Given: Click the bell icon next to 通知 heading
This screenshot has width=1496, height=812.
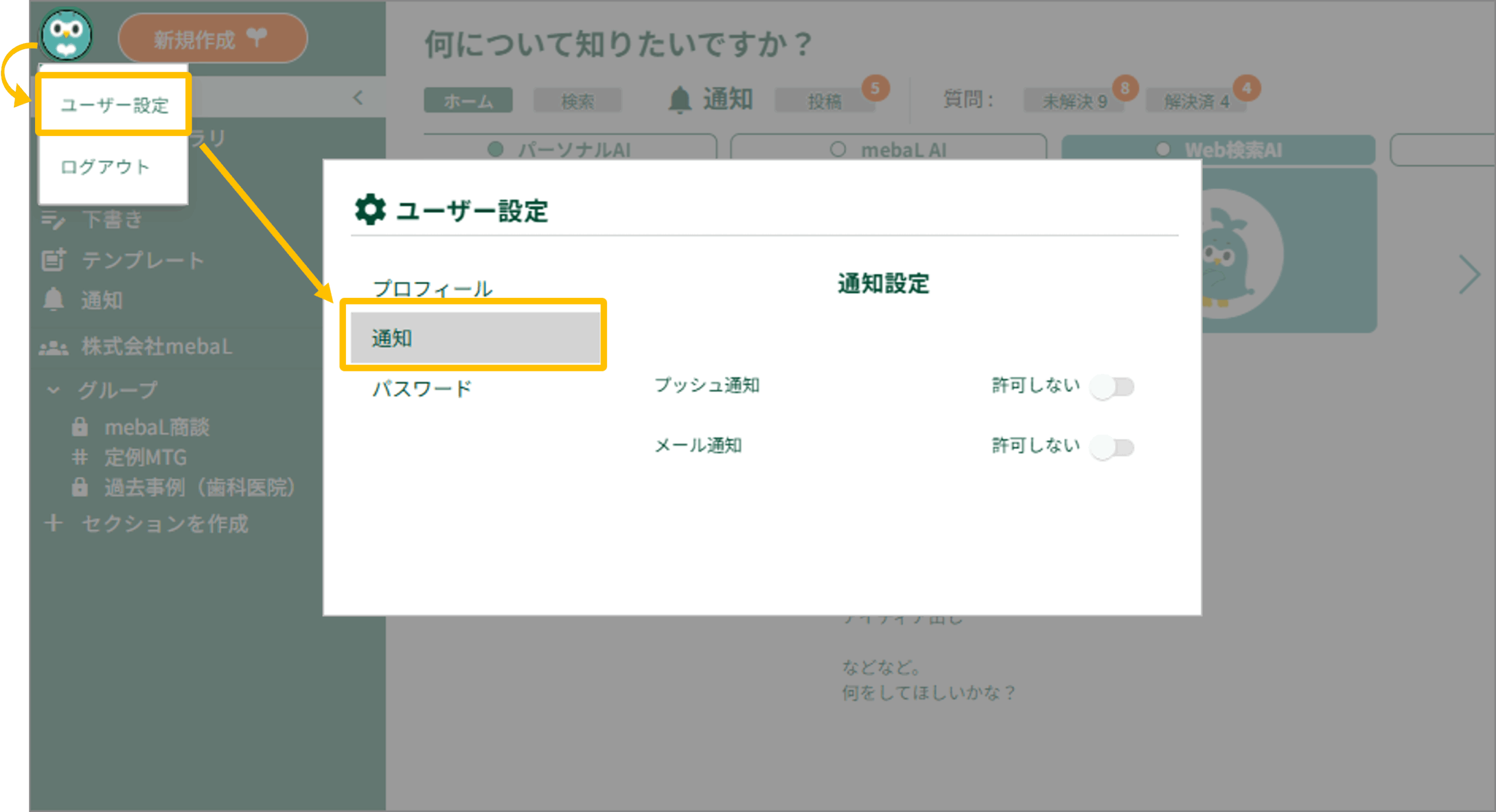Looking at the screenshot, I should 679,100.
